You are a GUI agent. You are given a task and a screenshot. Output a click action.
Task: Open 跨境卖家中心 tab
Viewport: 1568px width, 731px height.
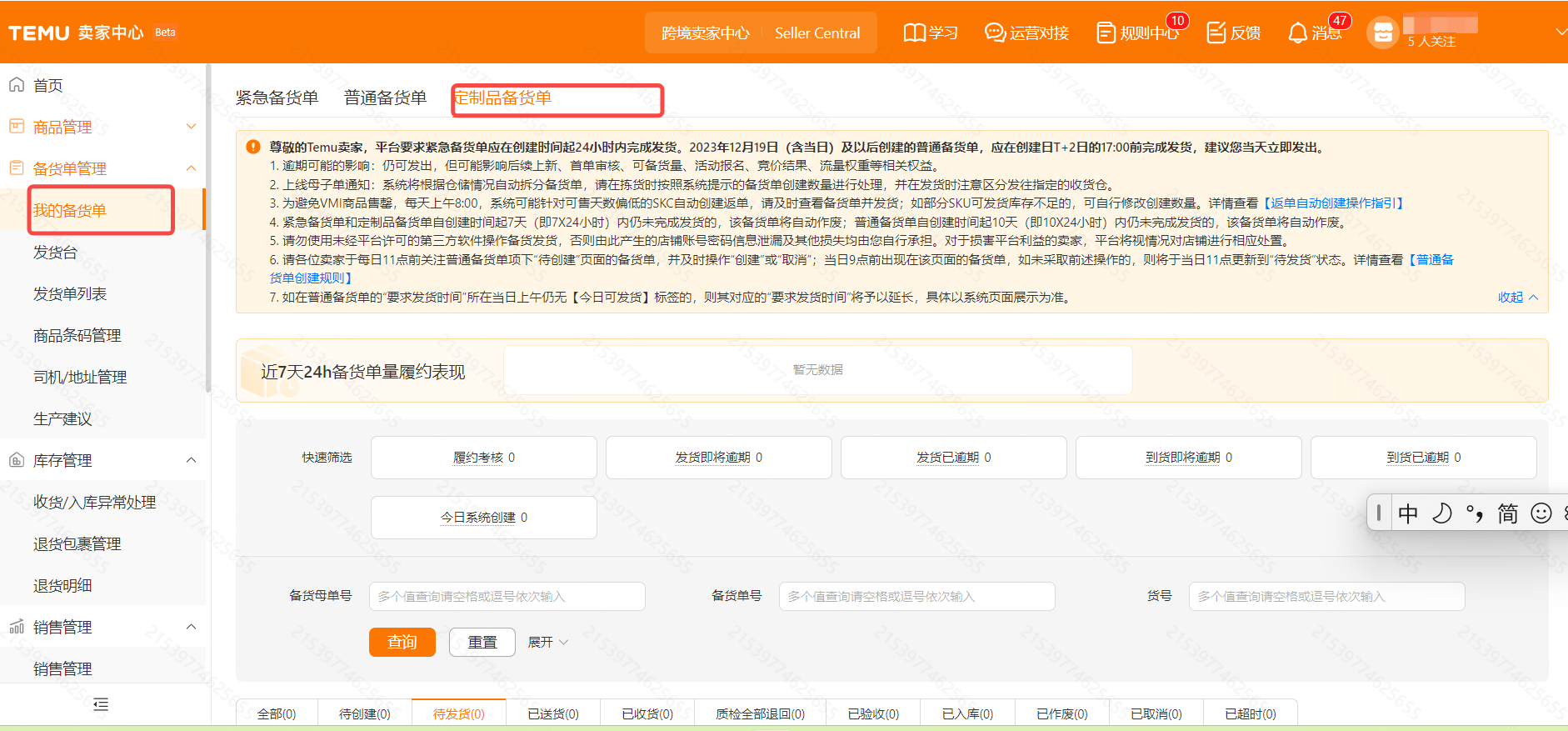705,33
